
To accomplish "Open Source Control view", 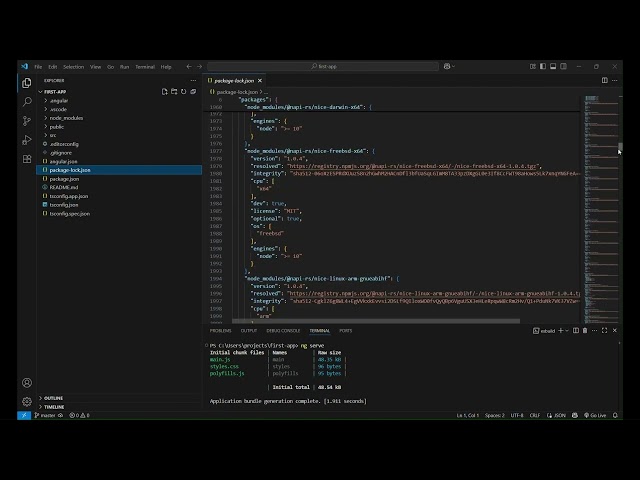I will [27, 121].
